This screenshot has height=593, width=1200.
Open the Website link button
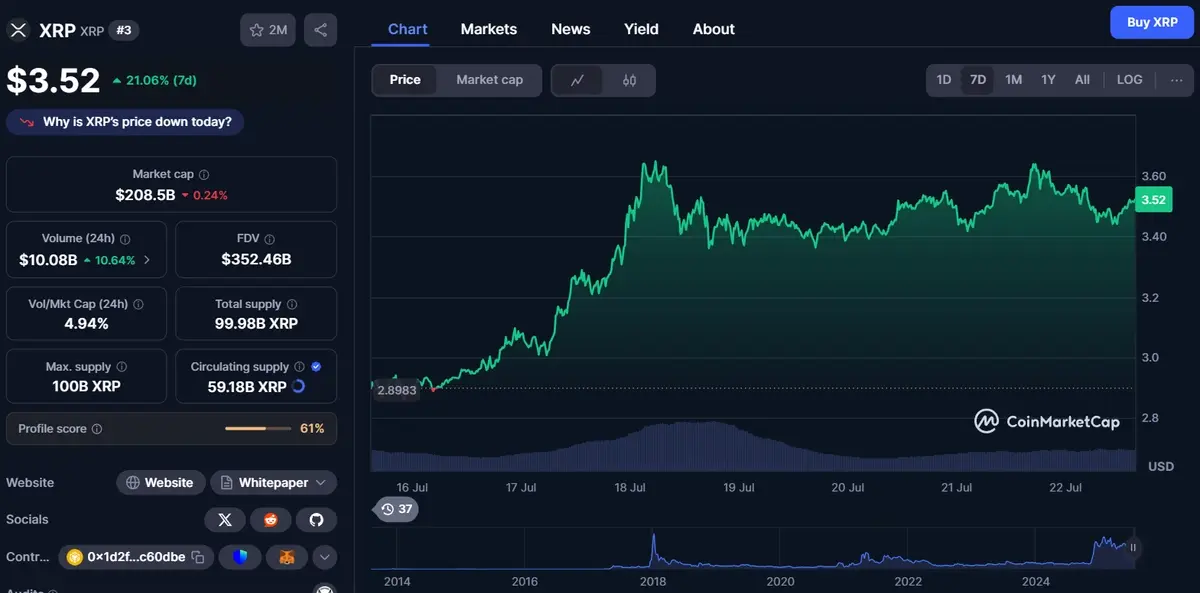(x=161, y=483)
